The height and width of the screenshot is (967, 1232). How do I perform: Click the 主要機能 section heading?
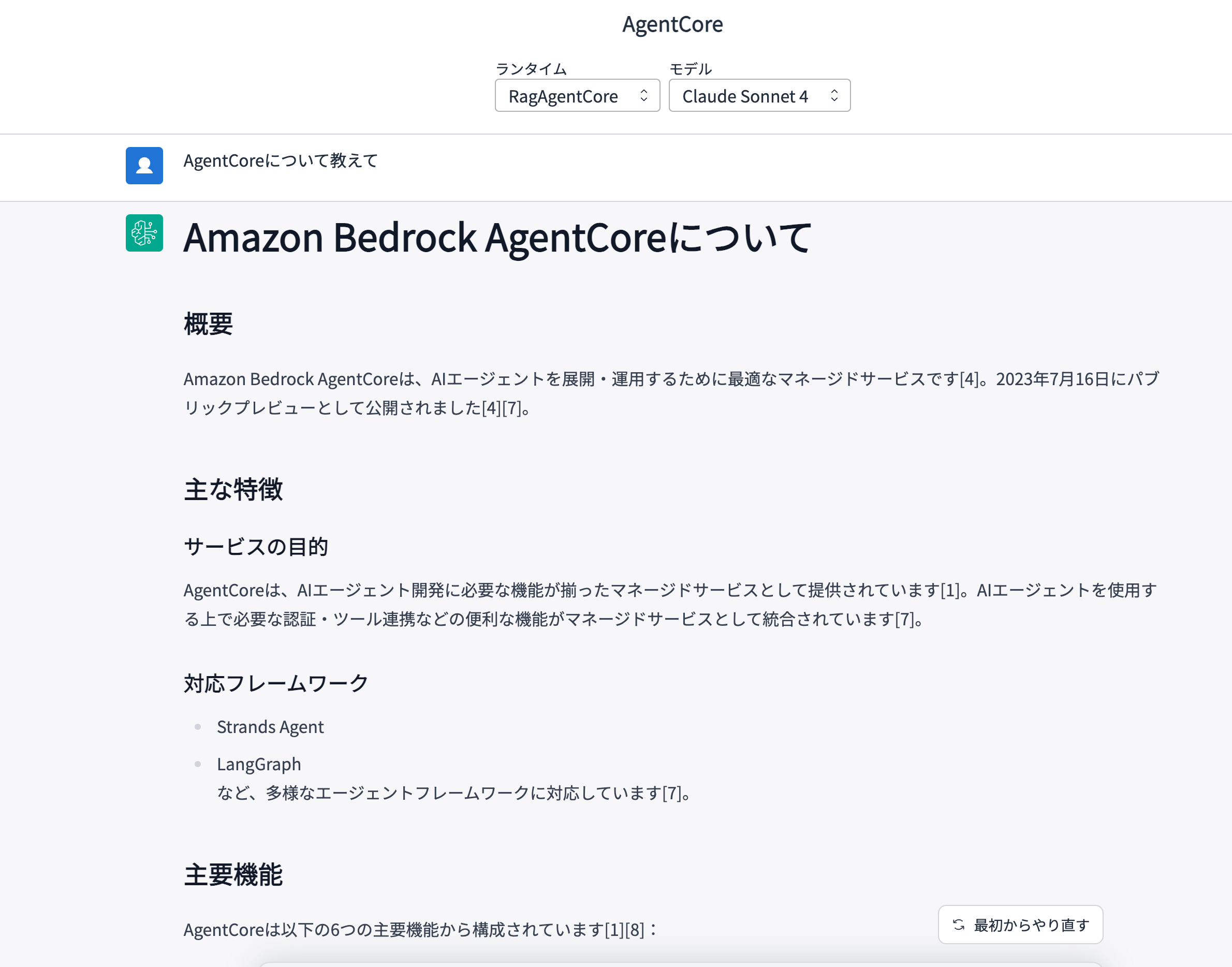pos(233,875)
